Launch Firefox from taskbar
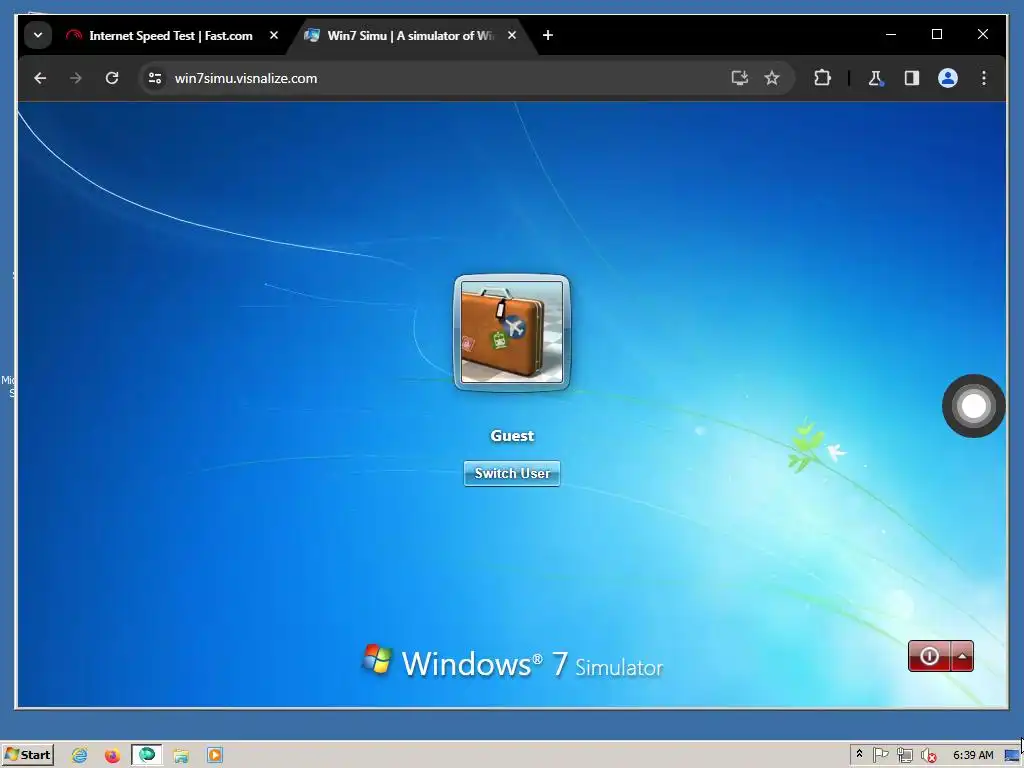 (112, 755)
